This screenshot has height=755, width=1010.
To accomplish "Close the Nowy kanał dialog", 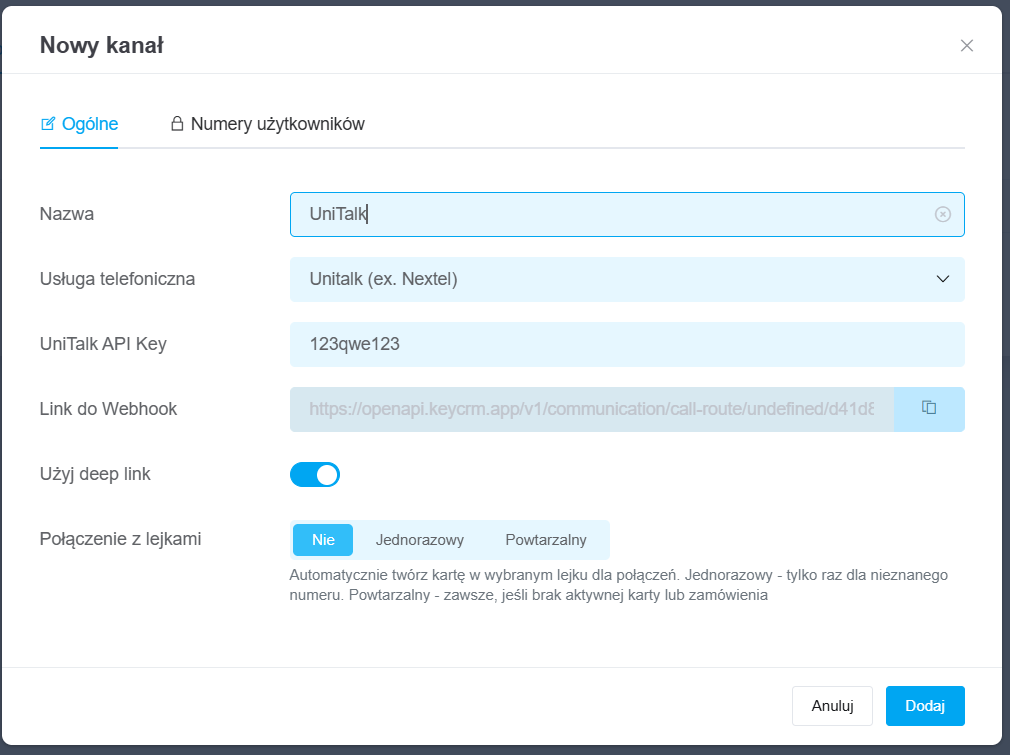I will coord(966,45).
